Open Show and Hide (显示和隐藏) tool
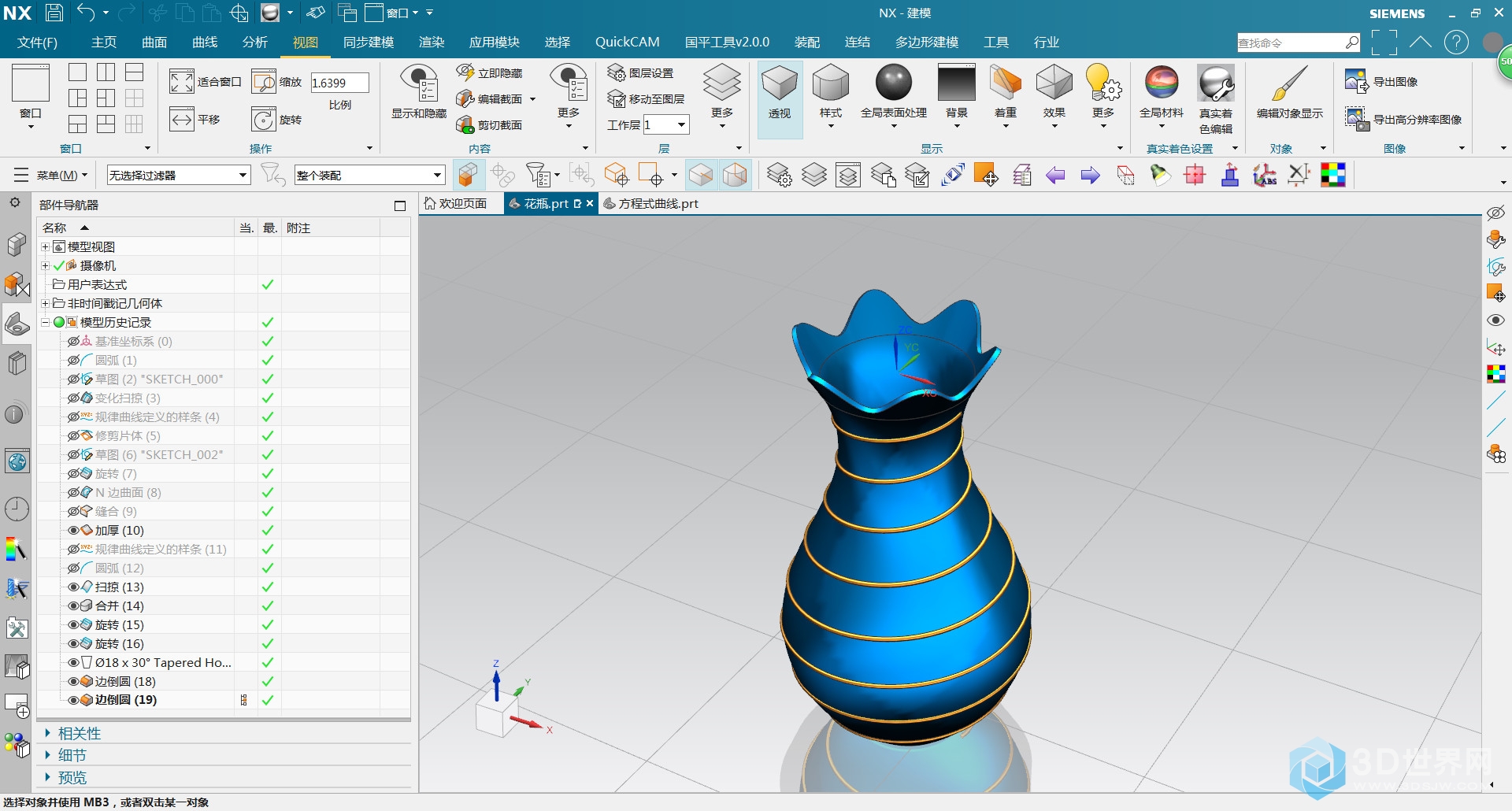Viewport: 1512px width, 811px height. pos(419,92)
